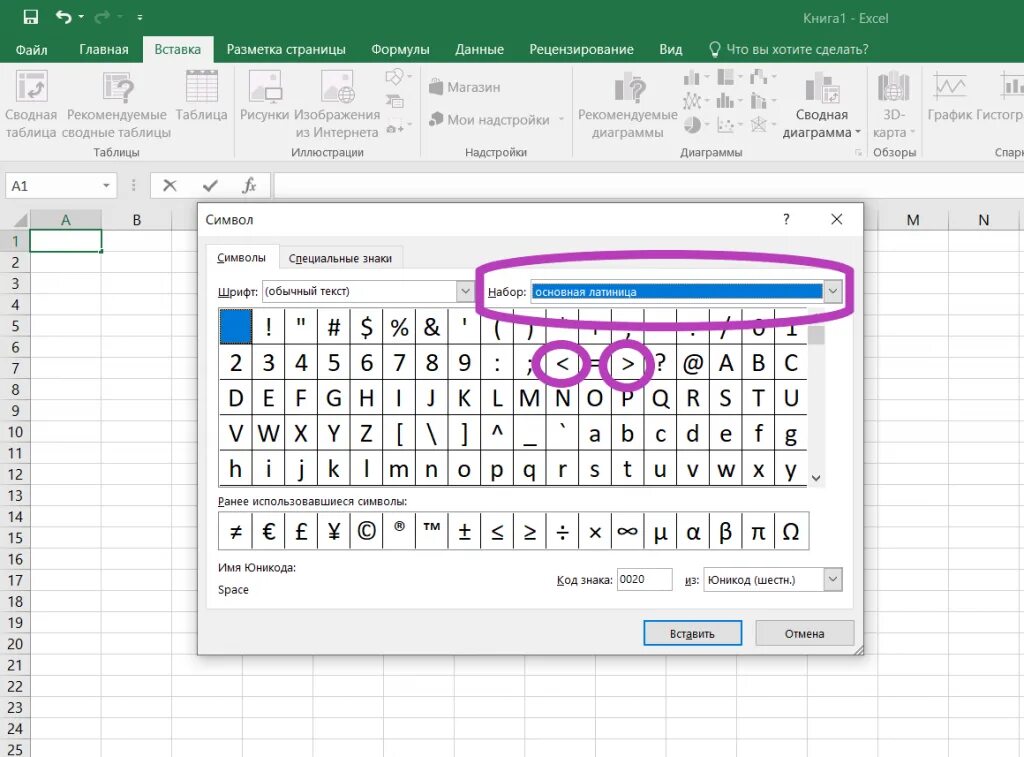Pick the euro sign from recent symbols
Viewport: 1024px width, 757px height.
pos(268,532)
